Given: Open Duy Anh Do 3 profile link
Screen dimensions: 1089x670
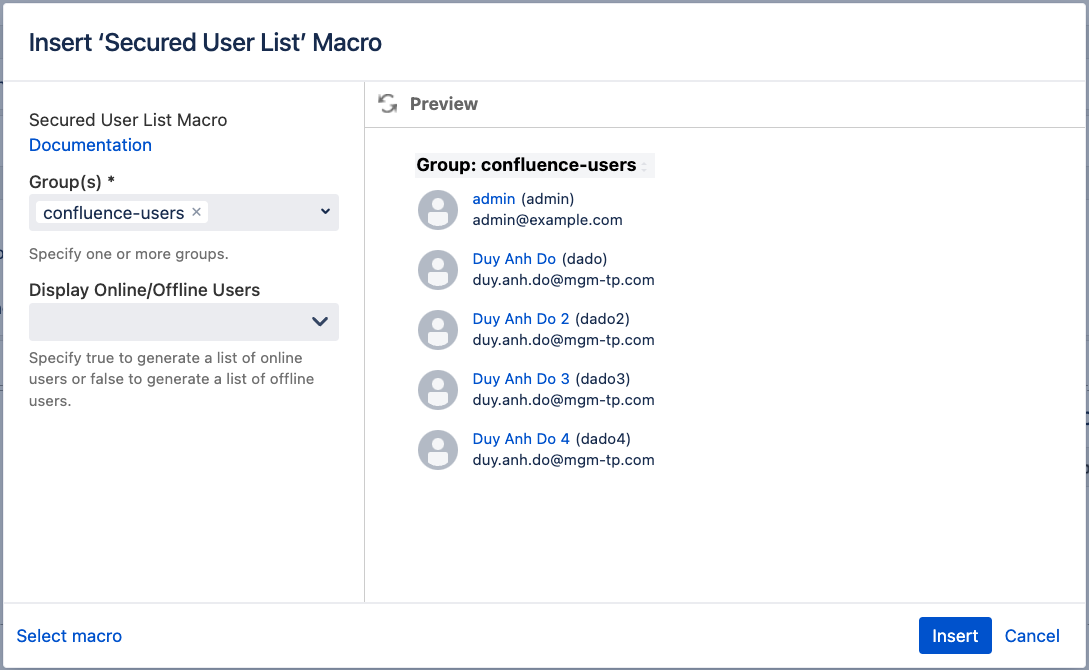Looking at the screenshot, I should [520, 379].
